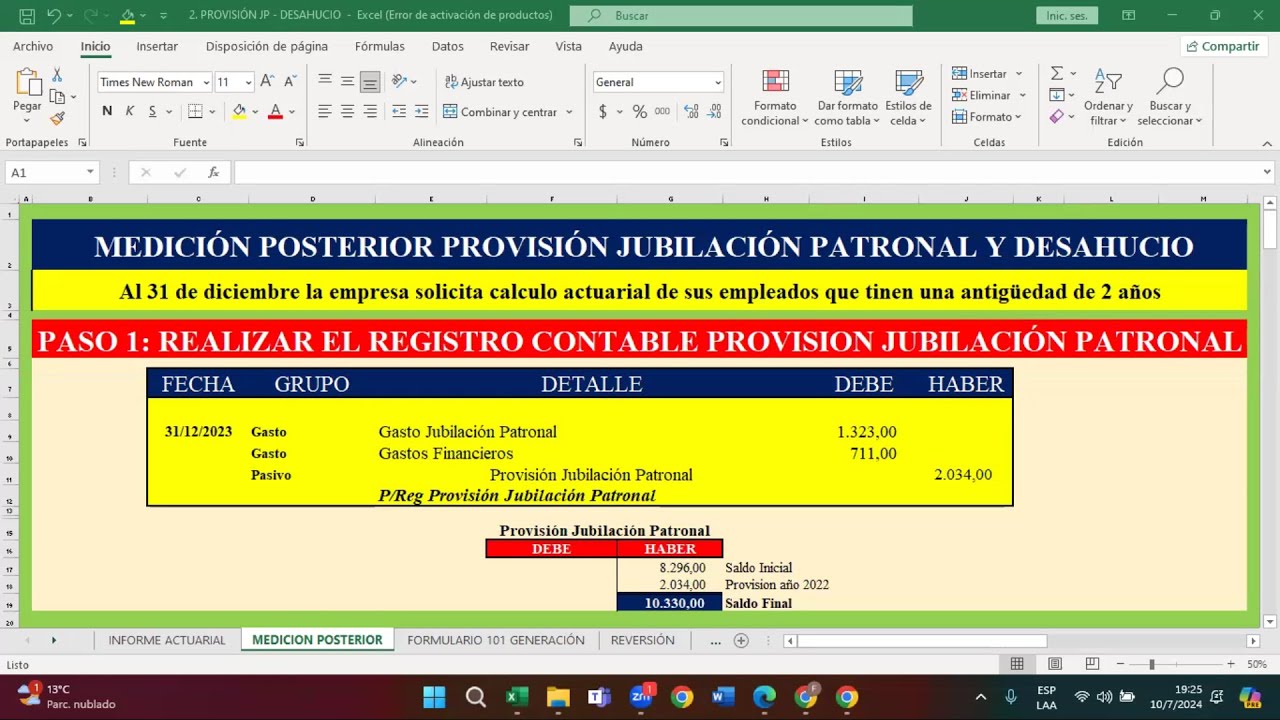Open Estilos de celda gallery
This screenshot has width=1280, height=720.
[x=908, y=98]
